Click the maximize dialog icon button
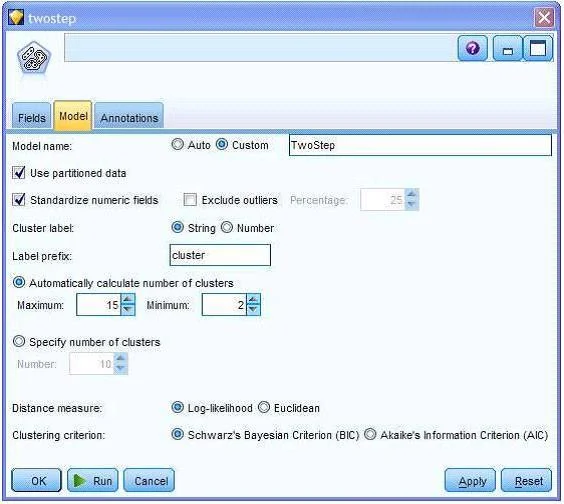Viewport: 564px width, 504px height. (x=538, y=48)
